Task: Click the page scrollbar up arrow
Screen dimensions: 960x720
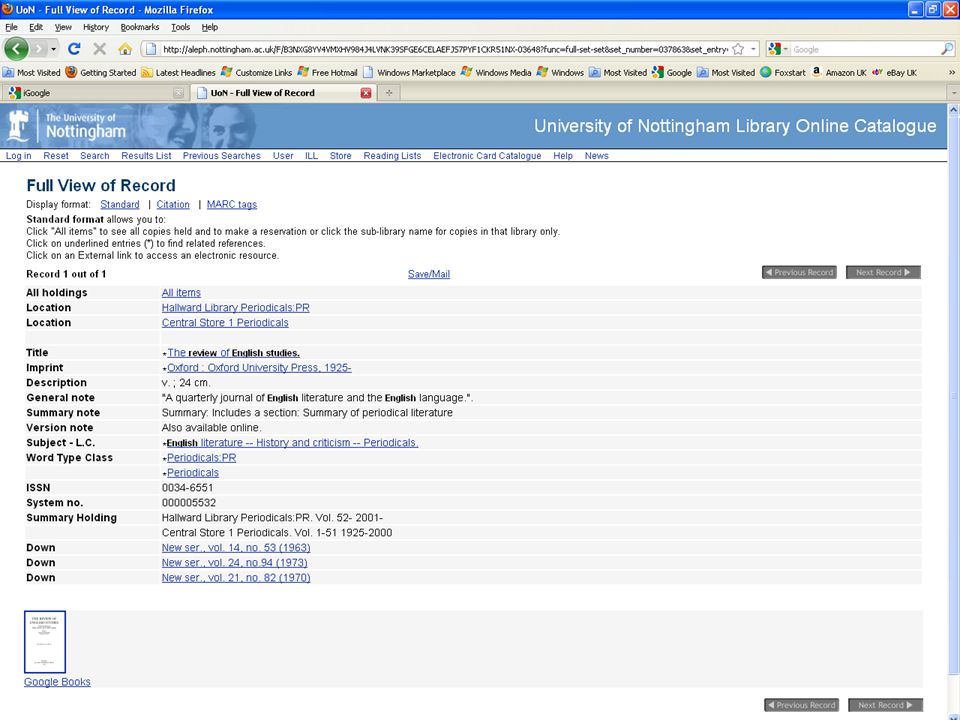Action: click(953, 110)
